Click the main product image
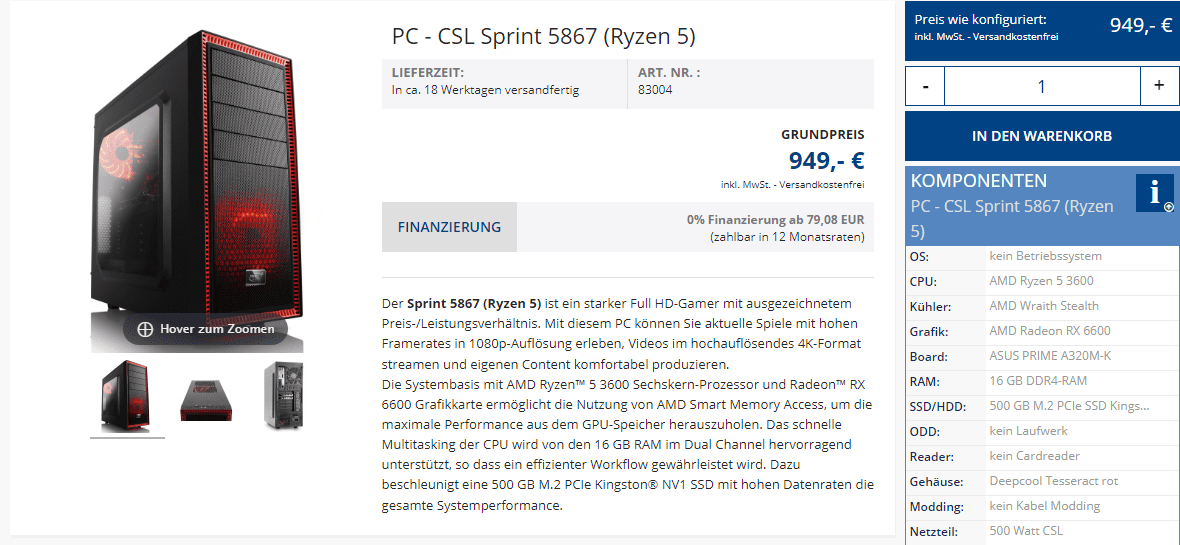Image resolution: width=1180 pixels, height=545 pixels. [196, 180]
